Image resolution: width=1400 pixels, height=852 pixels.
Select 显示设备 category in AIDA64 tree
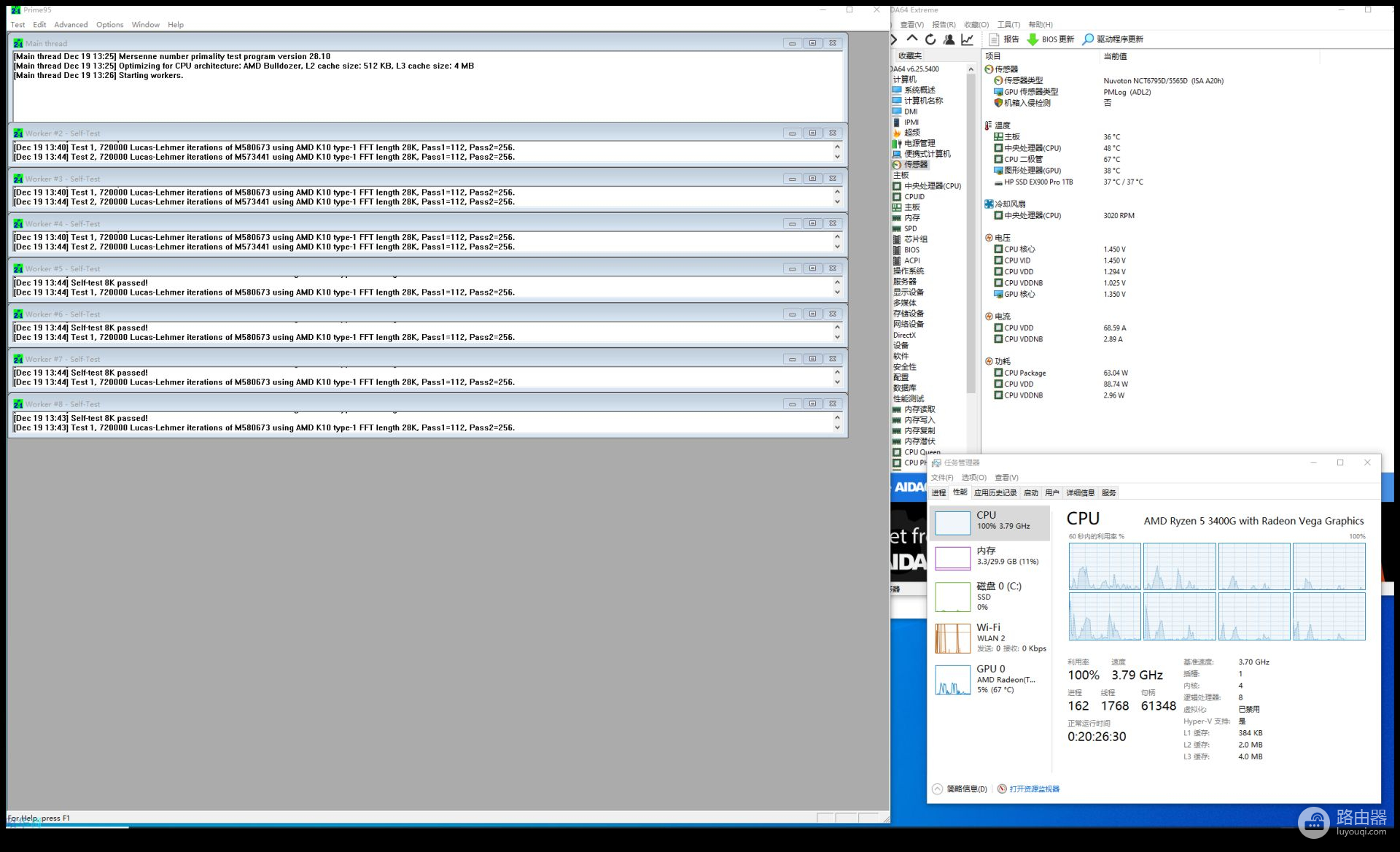pos(909,293)
